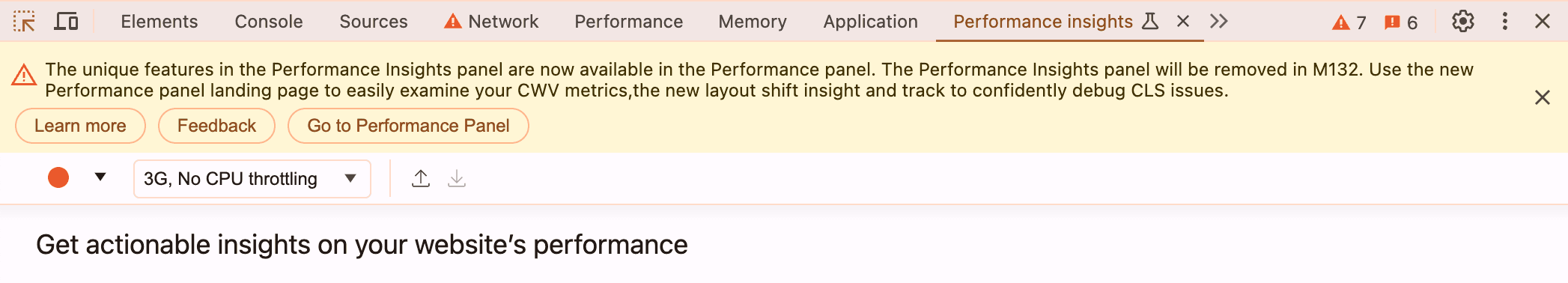Screen dimensions: 1568x283
Task: Activate the inspect element picker icon
Action: pos(25,22)
